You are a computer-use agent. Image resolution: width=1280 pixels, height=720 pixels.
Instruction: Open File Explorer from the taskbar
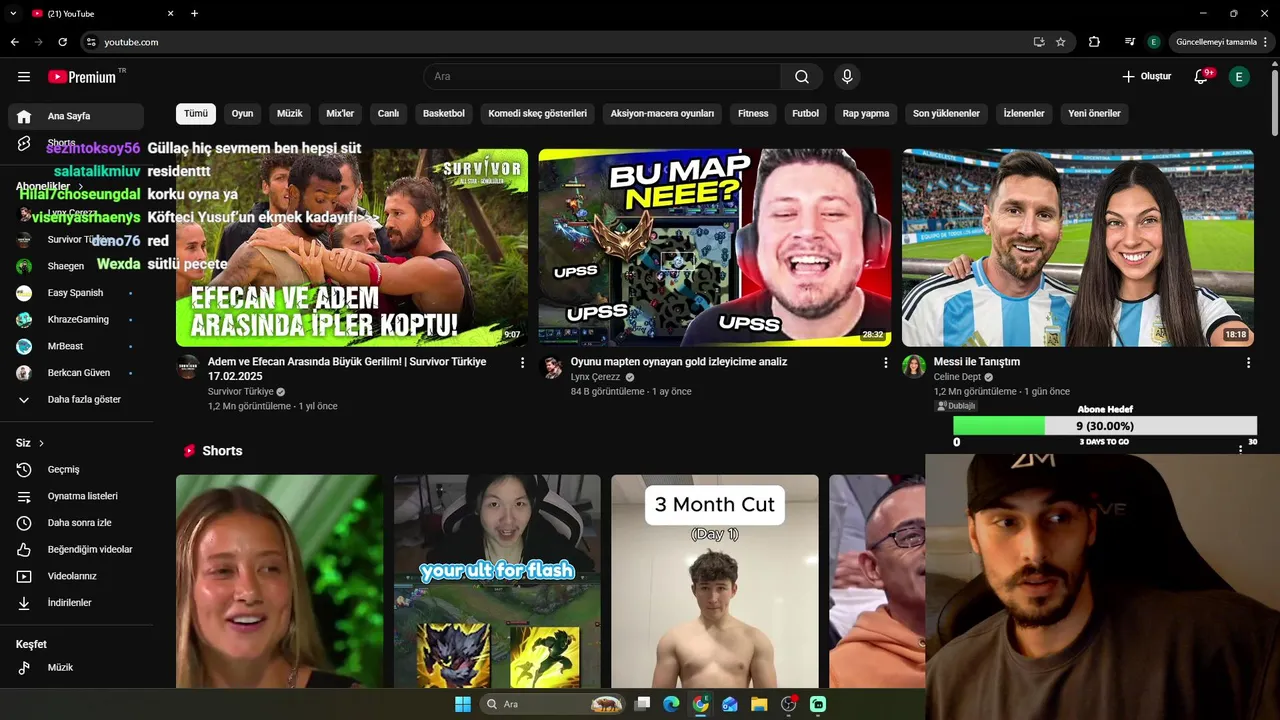pyautogui.click(x=759, y=704)
